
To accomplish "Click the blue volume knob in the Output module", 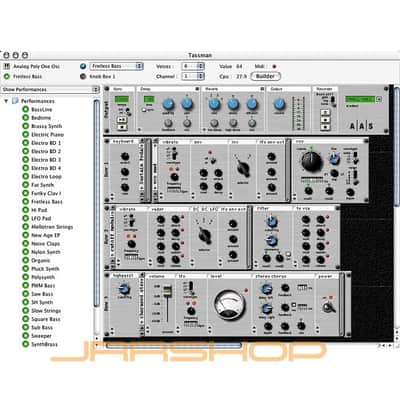I will (279, 104).
